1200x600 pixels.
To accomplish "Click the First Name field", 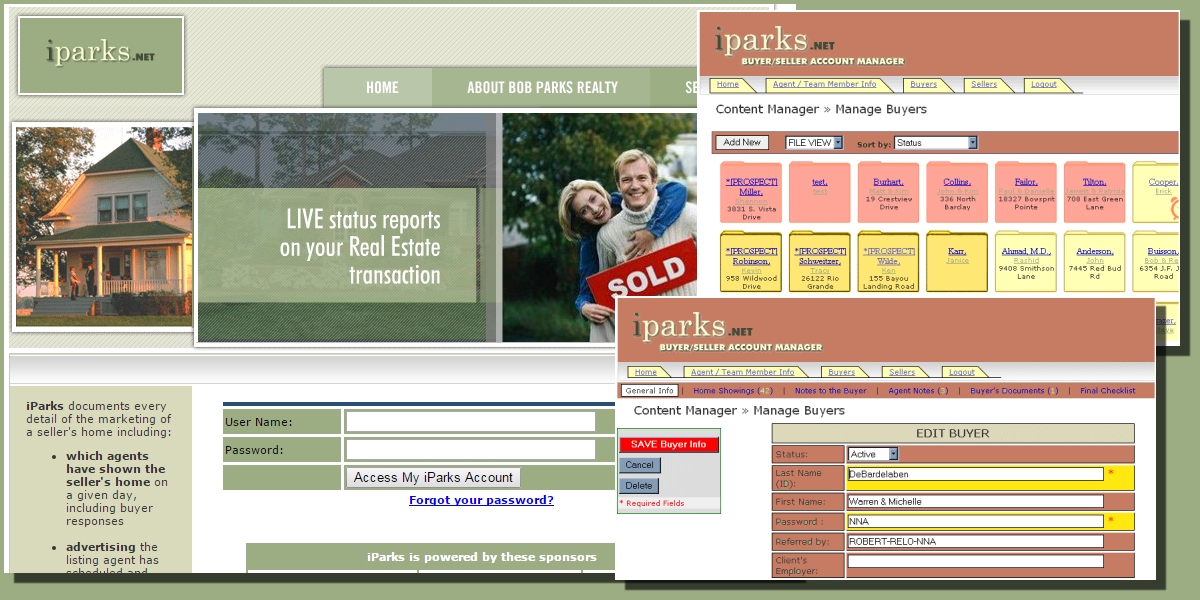I will (975, 501).
